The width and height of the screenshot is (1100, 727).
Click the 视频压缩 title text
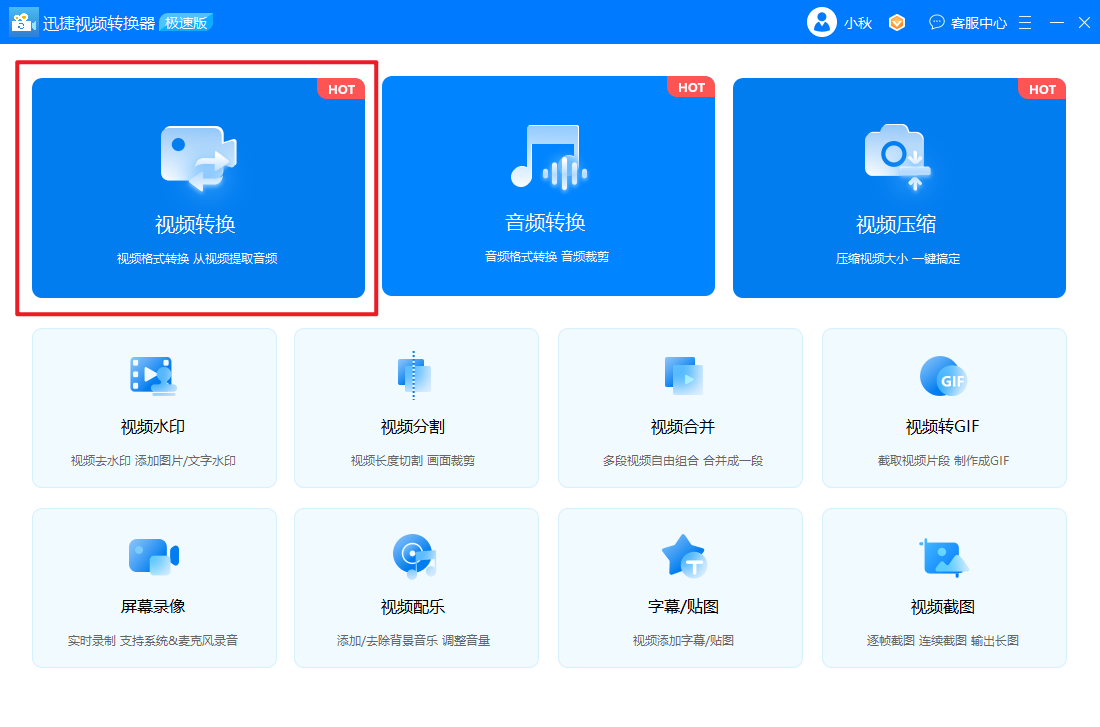pyautogui.click(x=896, y=225)
